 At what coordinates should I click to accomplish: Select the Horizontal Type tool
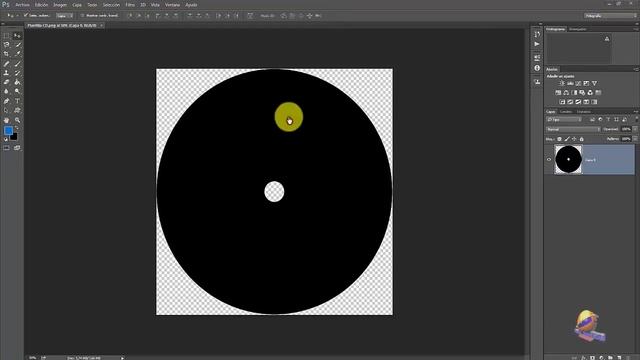(17, 101)
